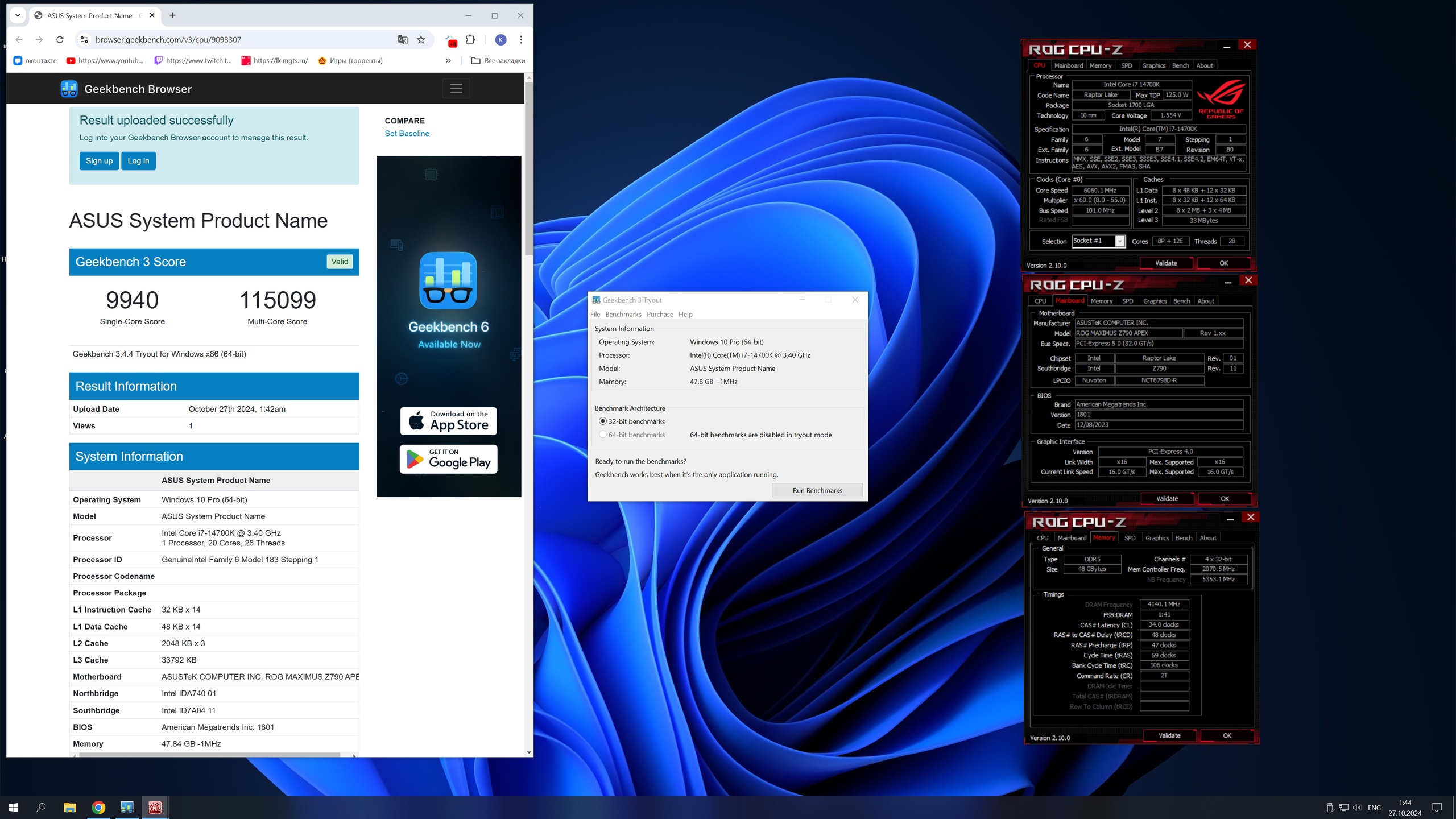Screen dimensions: 1456x819
Task: Click the Geekbench Browser logo
Action: click(x=126, y=89)
